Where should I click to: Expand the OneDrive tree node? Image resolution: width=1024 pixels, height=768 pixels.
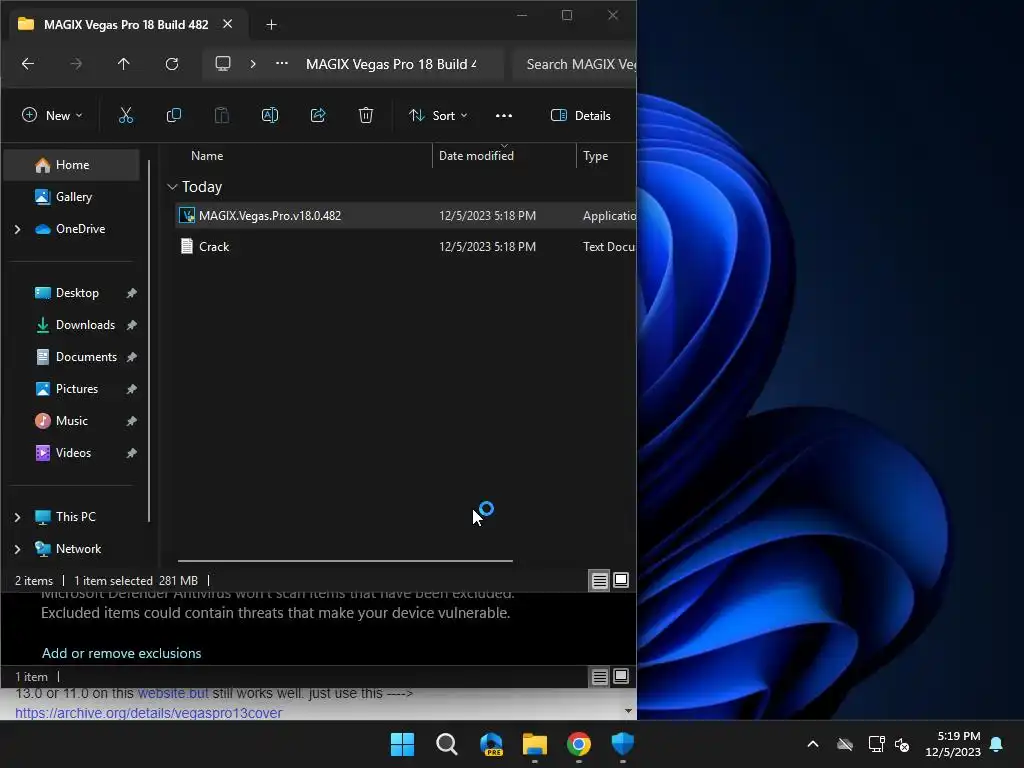click(18, 229)
